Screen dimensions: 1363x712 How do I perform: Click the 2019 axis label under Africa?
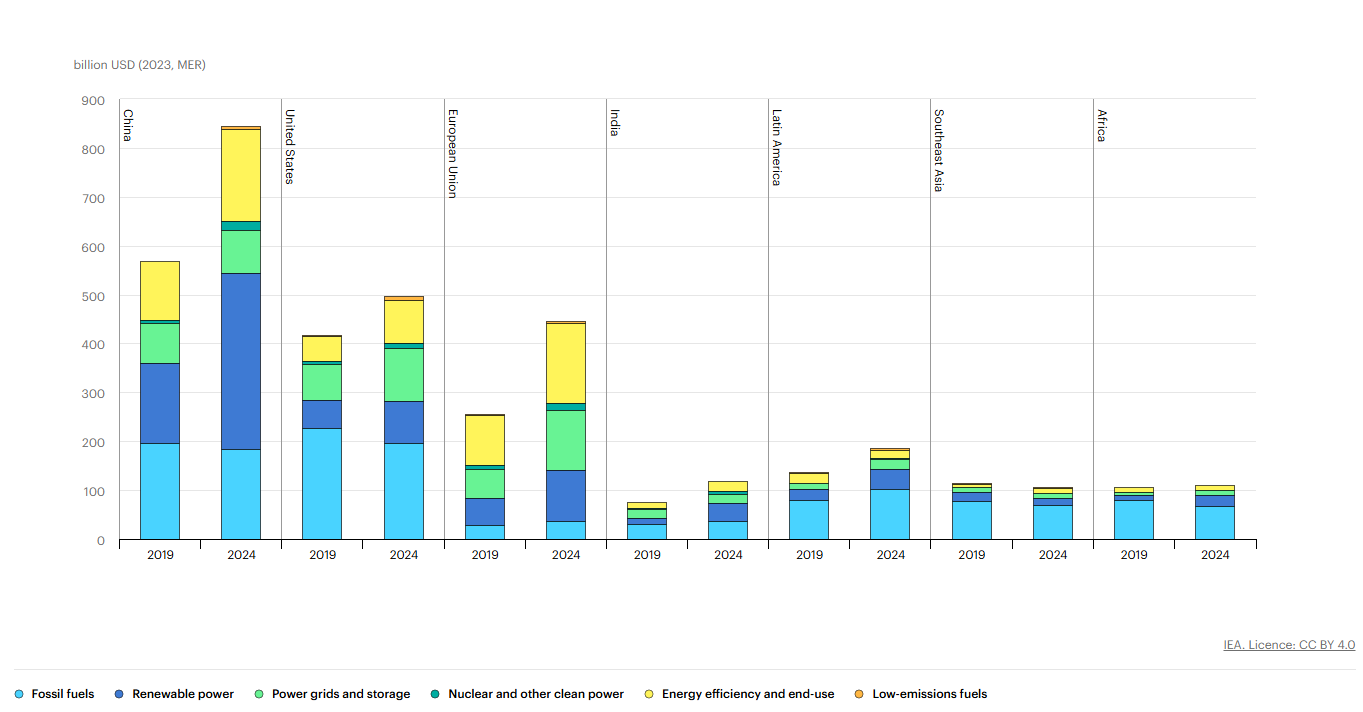[1134, 555]
